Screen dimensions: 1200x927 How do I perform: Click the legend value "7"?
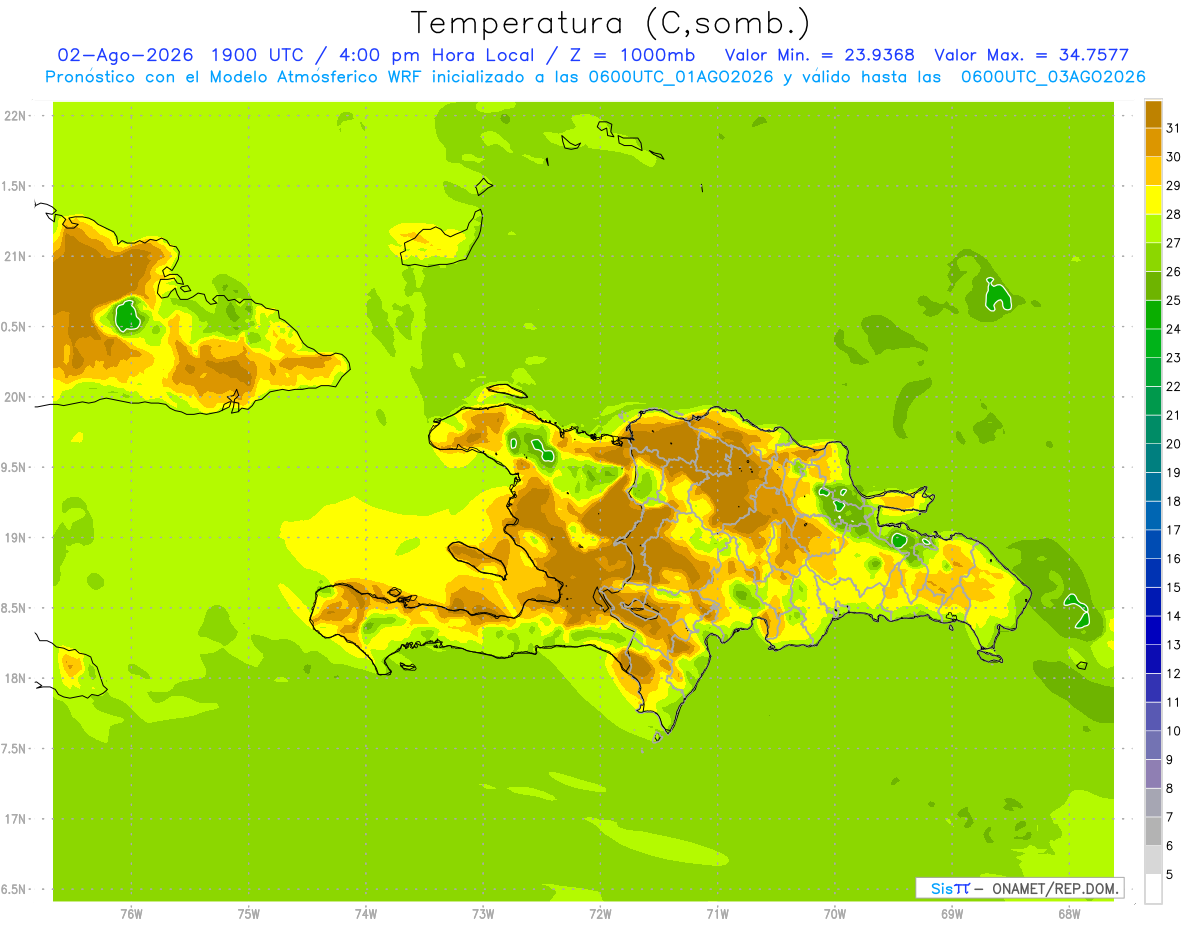(x=1169, y=817)
